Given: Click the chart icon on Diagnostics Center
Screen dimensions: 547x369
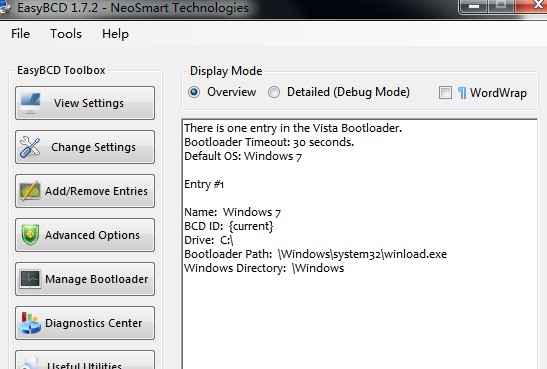Looking at the screenshot, I should pos(30,323).
